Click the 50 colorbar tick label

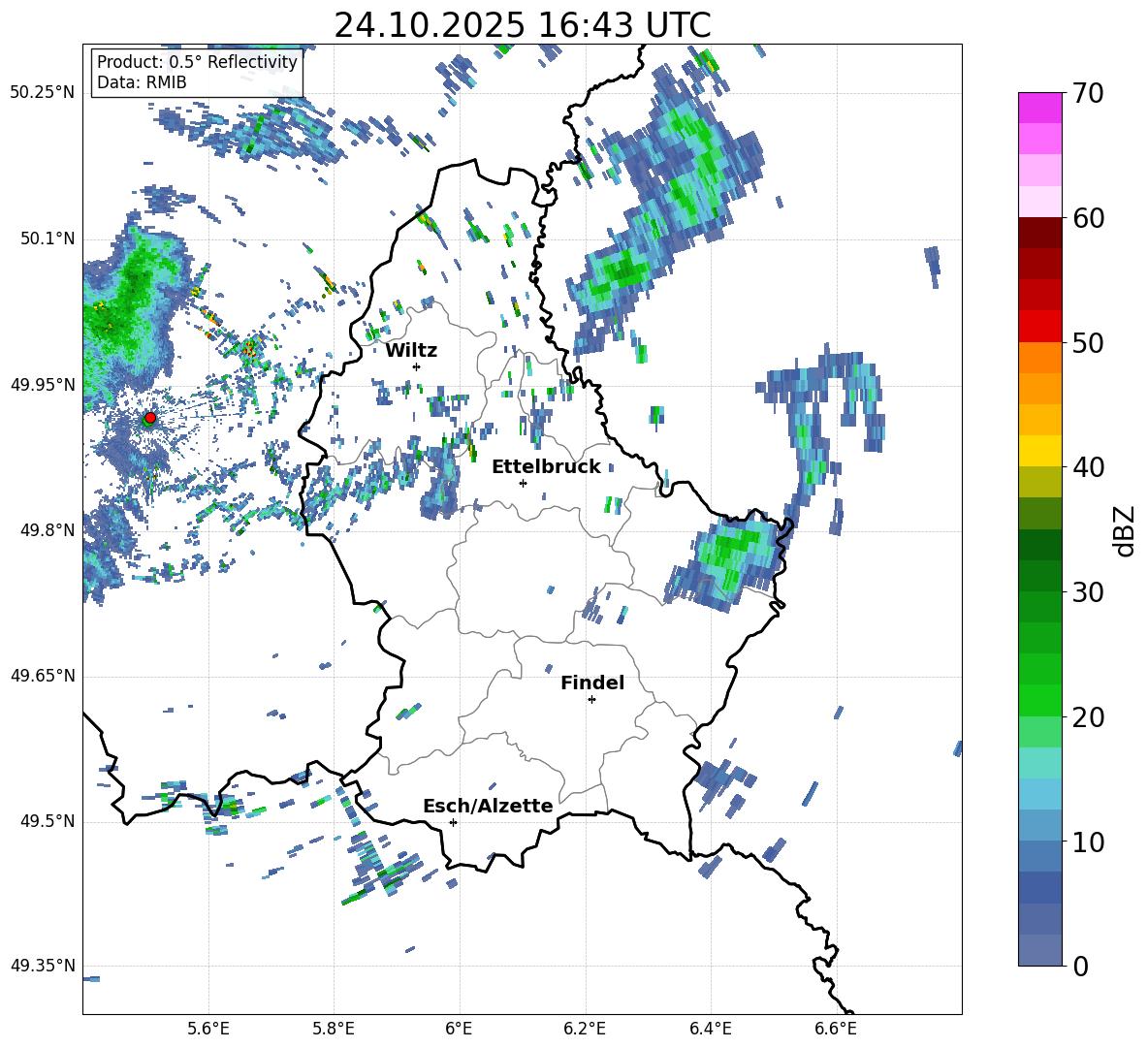click(x=1087, y=342)
